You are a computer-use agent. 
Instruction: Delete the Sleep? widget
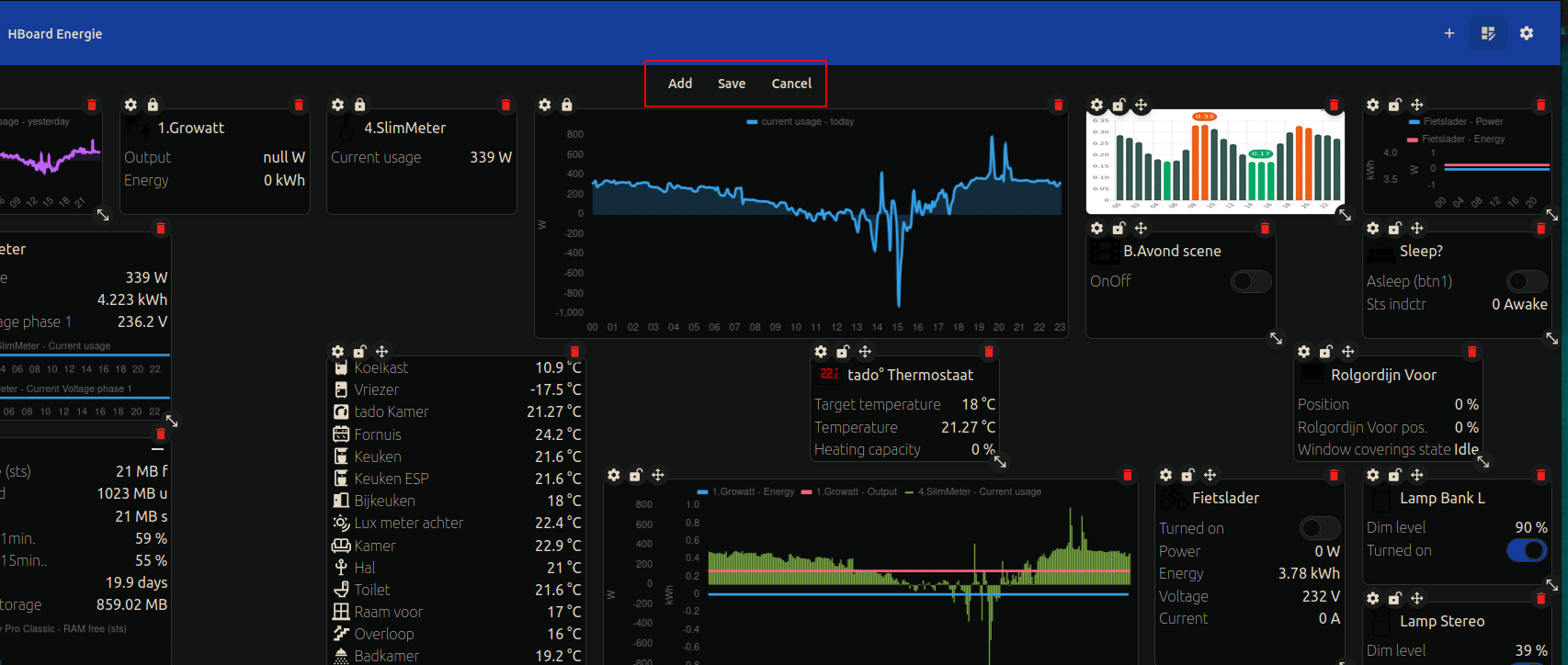pyautogui.click(x=1541, y=228)
